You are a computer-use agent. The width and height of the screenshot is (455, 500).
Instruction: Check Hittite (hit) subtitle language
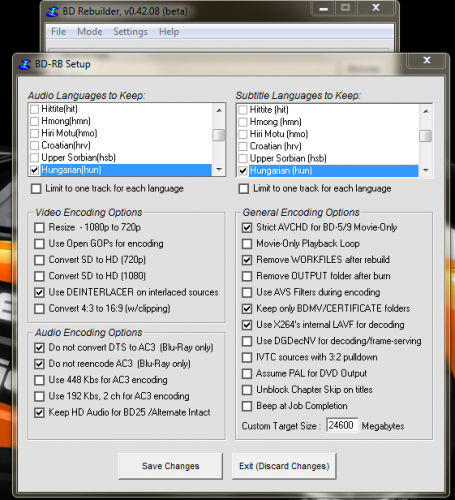[x=243, y=110]
